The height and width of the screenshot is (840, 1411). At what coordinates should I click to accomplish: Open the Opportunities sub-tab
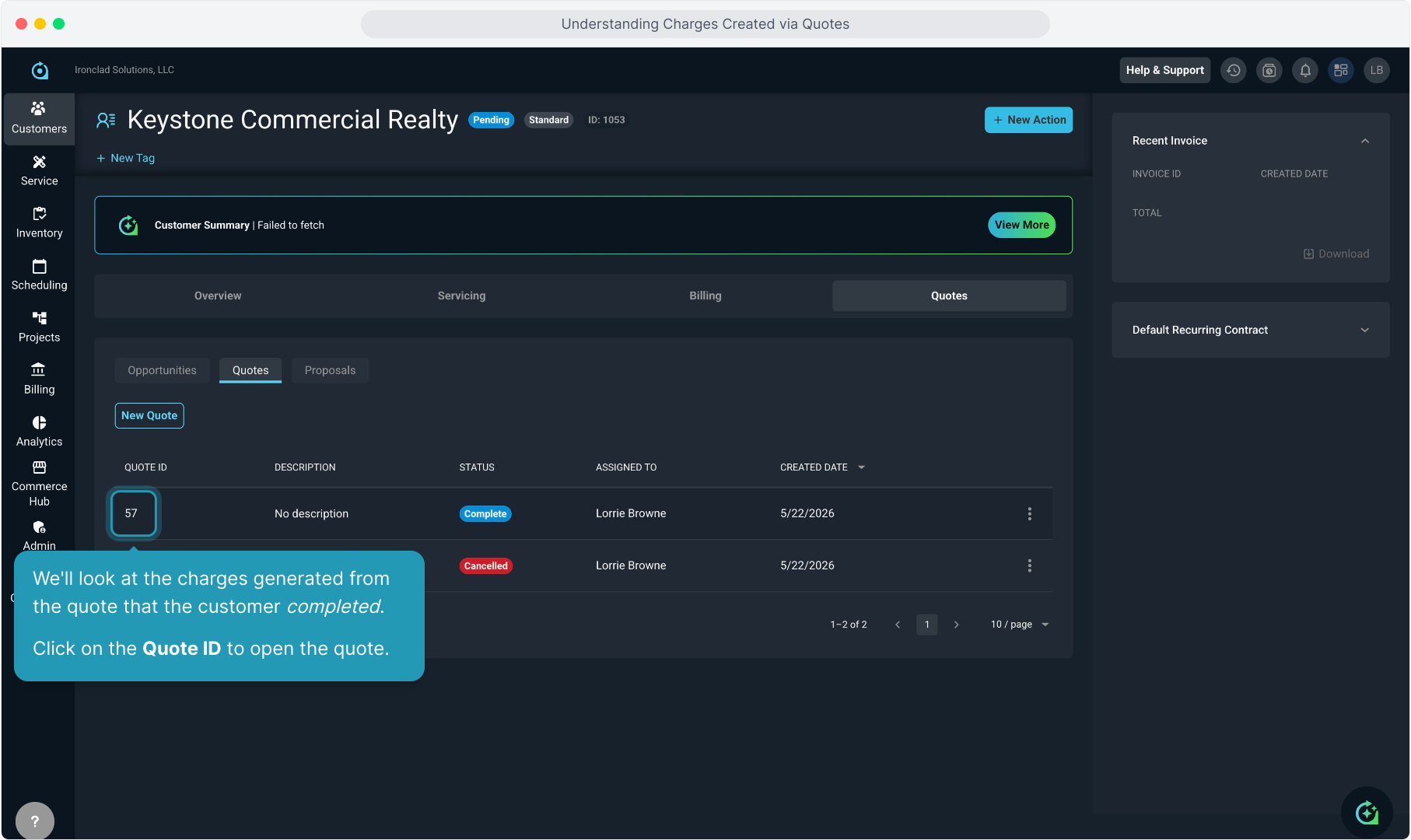point(162,370)
